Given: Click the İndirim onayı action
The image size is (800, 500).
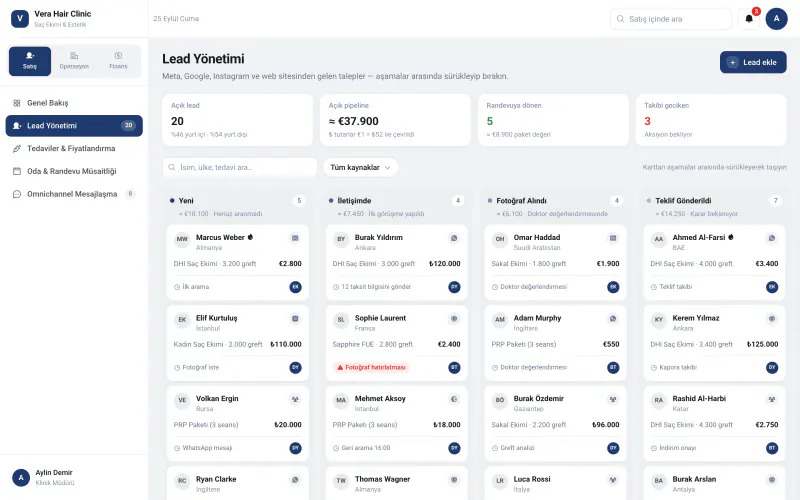Looking at the screenshot, I should [673, 448].
